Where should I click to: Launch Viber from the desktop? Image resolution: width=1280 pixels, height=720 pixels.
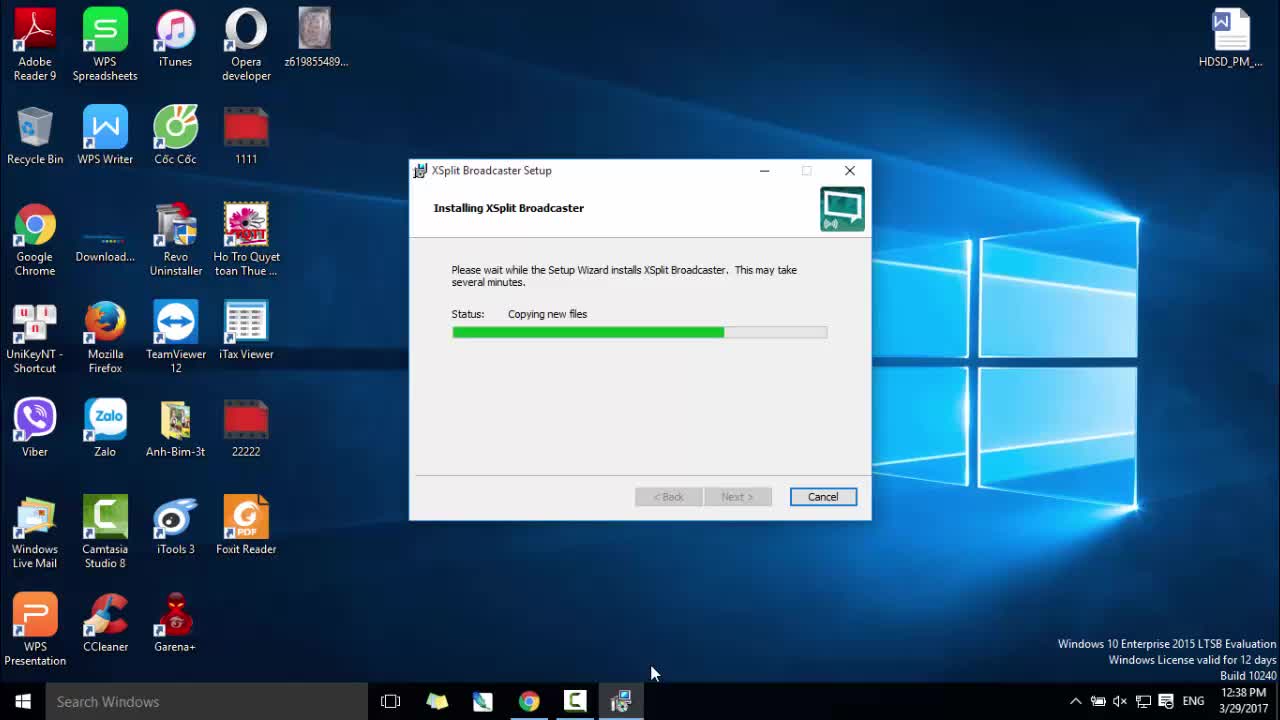point(35,427)
